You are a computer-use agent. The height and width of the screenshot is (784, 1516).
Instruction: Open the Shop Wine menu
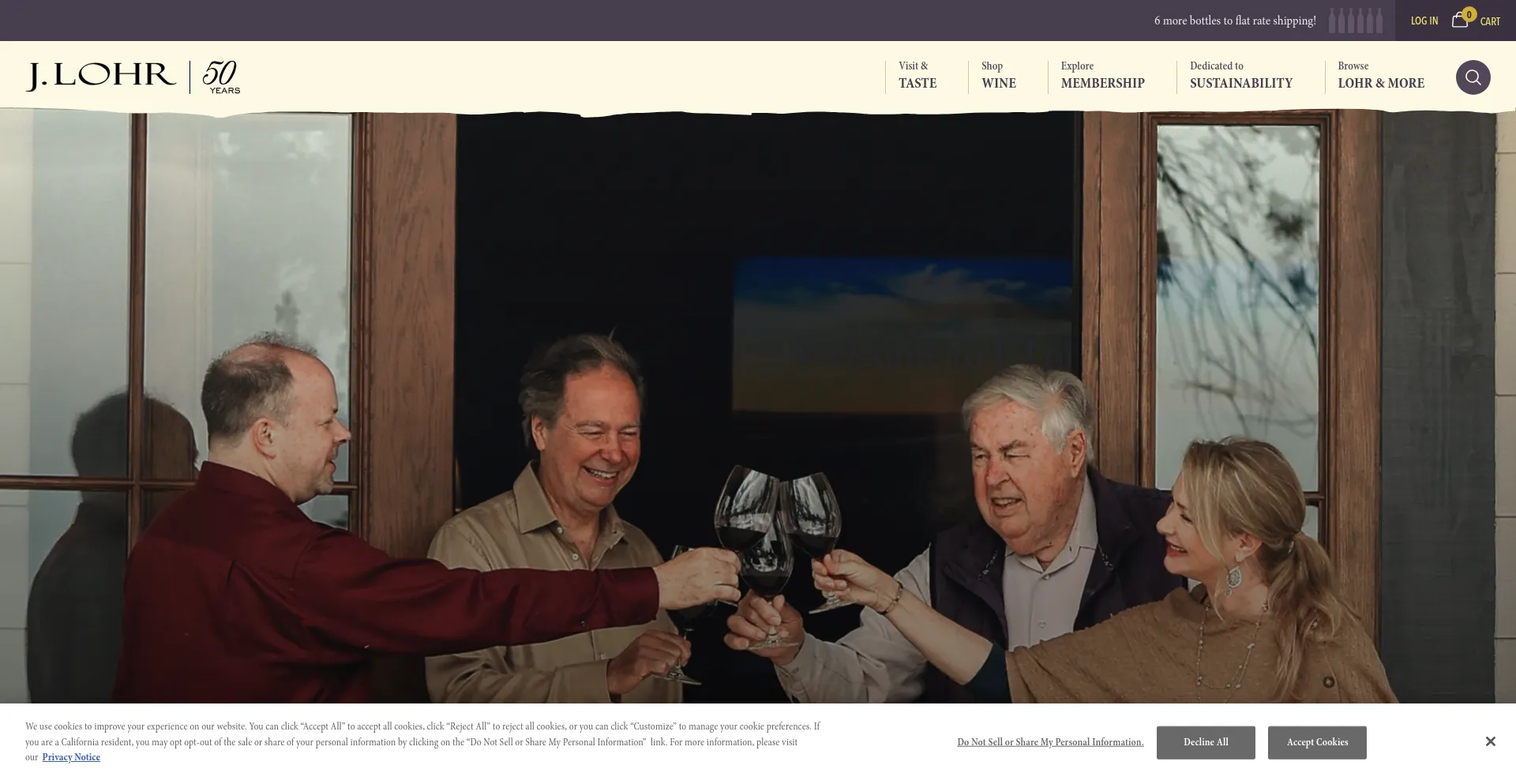999,75
